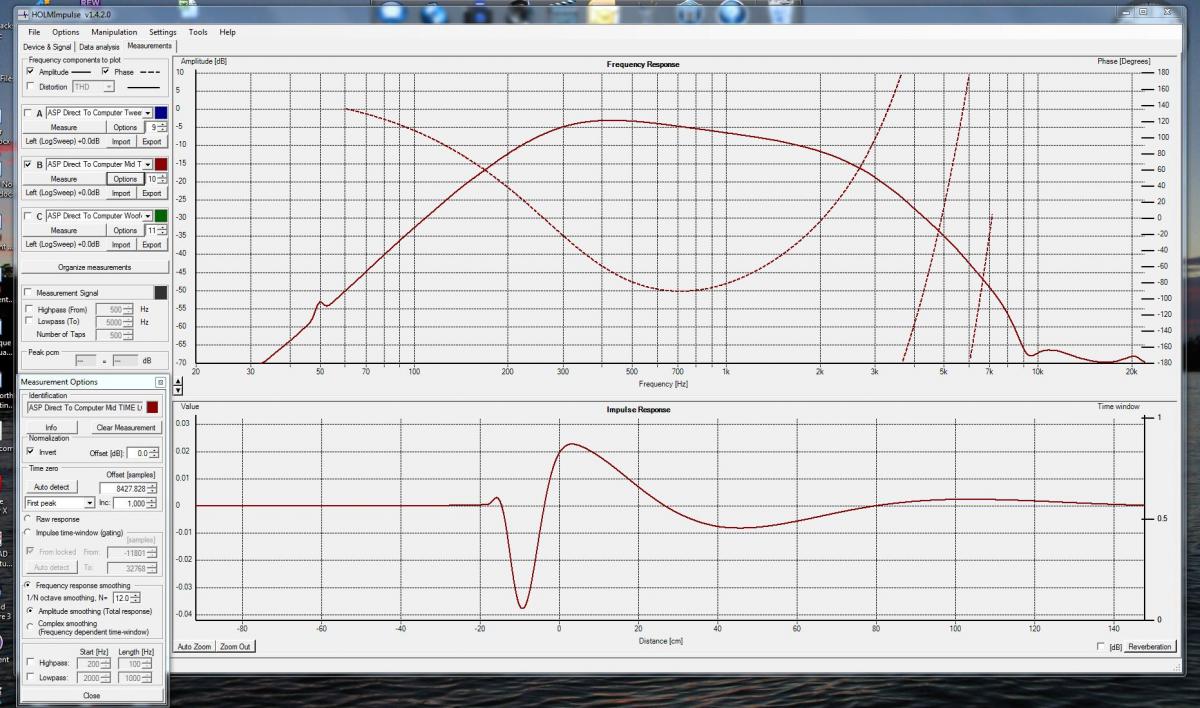Enable Lowpass (To) filter checkbox
The width and height of the screenshot is (1200, 708).
[x=28, y=322]
